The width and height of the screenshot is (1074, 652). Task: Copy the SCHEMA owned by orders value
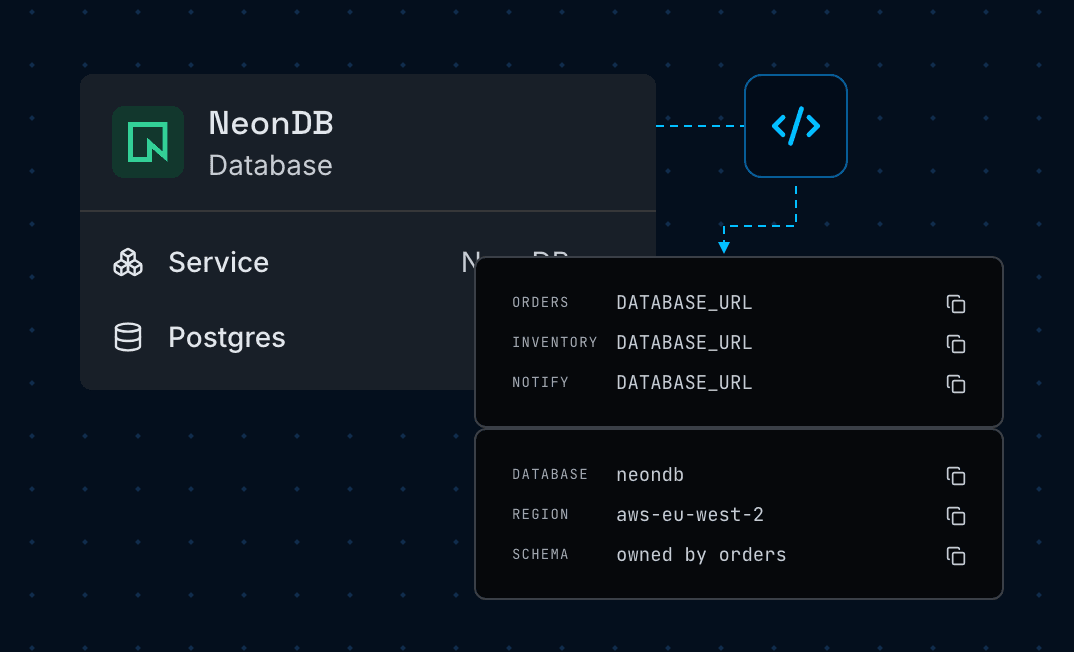(x=956, y=555)
